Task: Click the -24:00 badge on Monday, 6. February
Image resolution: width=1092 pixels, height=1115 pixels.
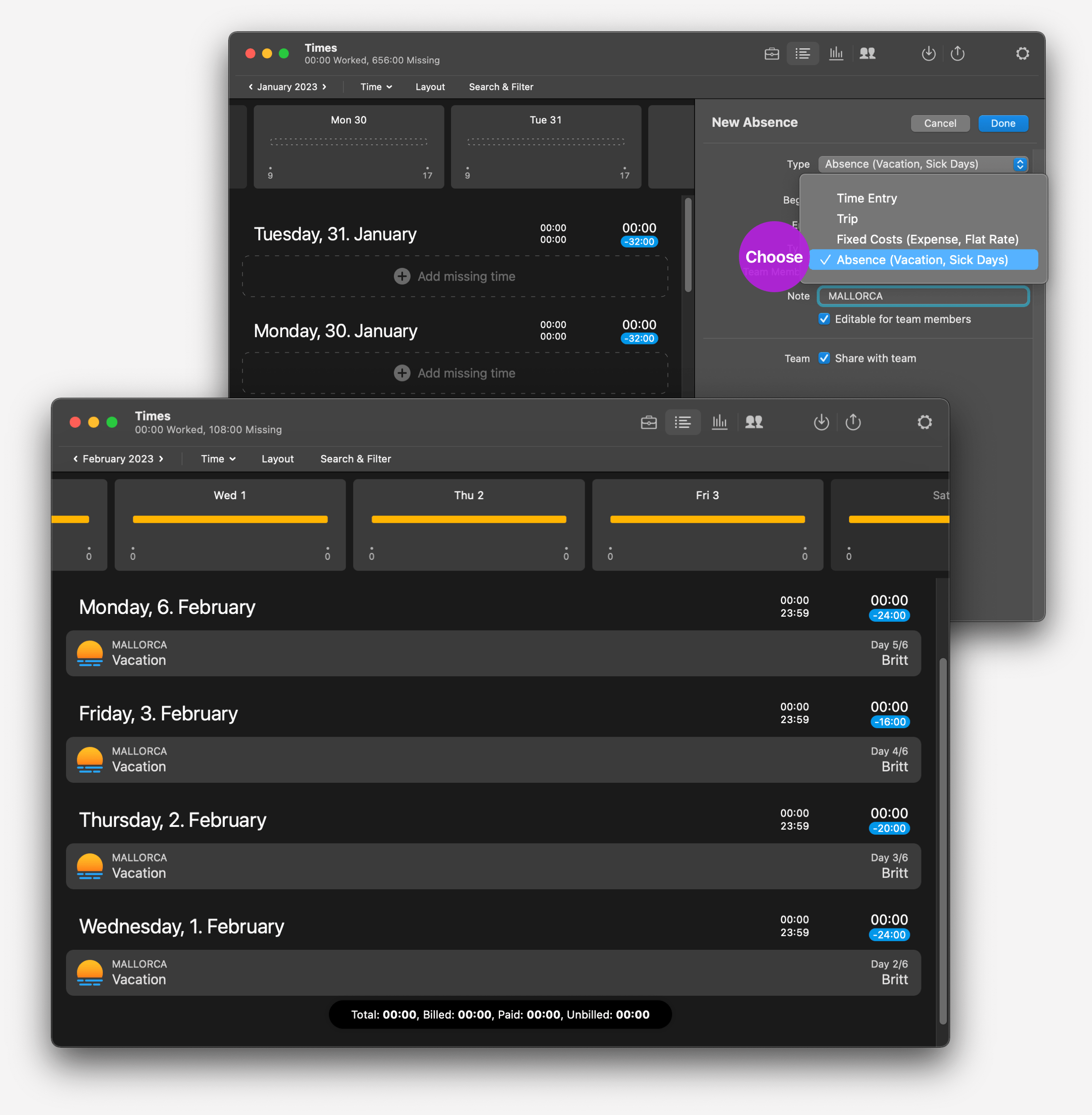Action: point(889,615)
